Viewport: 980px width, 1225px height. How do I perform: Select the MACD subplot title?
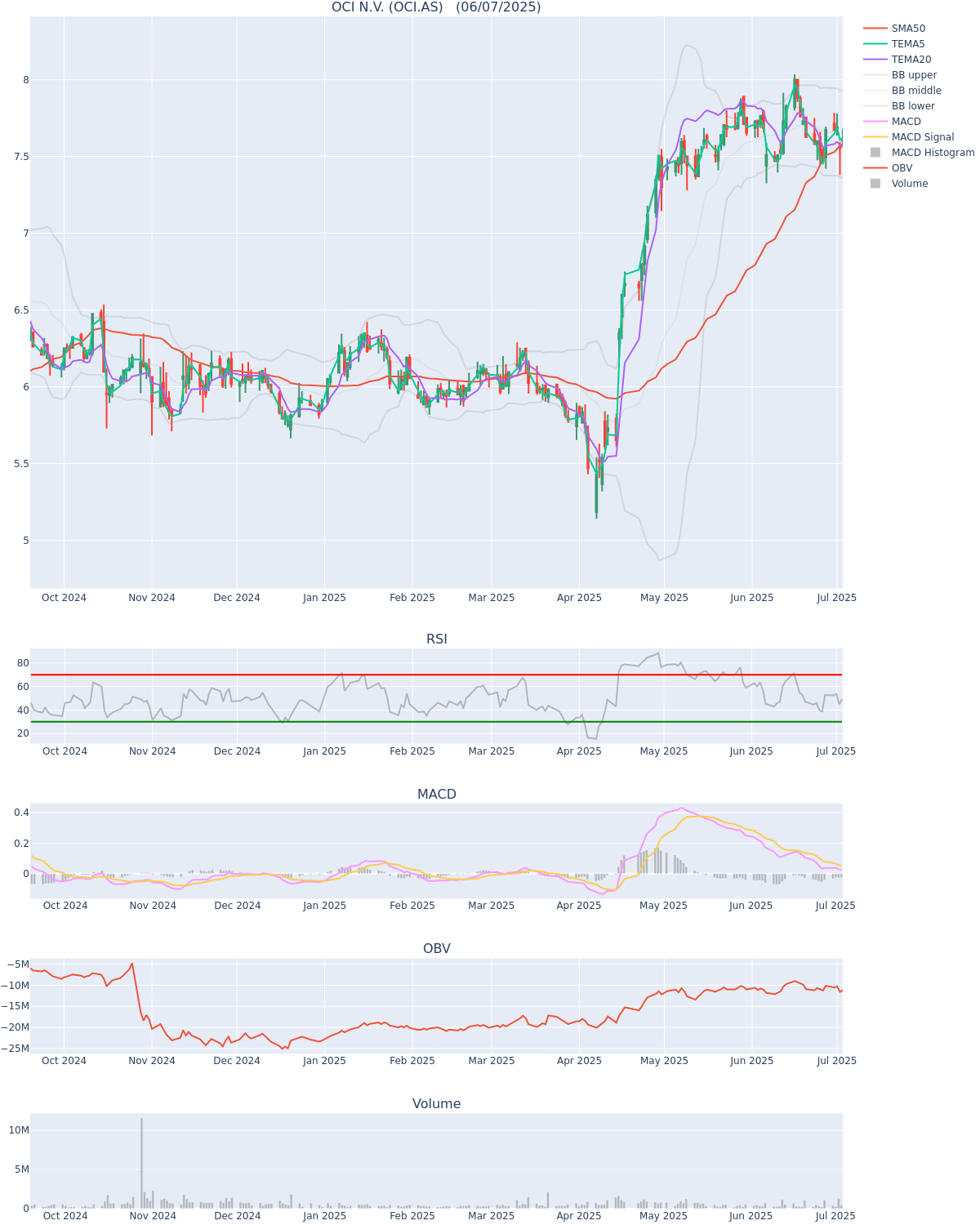point(437,794)
